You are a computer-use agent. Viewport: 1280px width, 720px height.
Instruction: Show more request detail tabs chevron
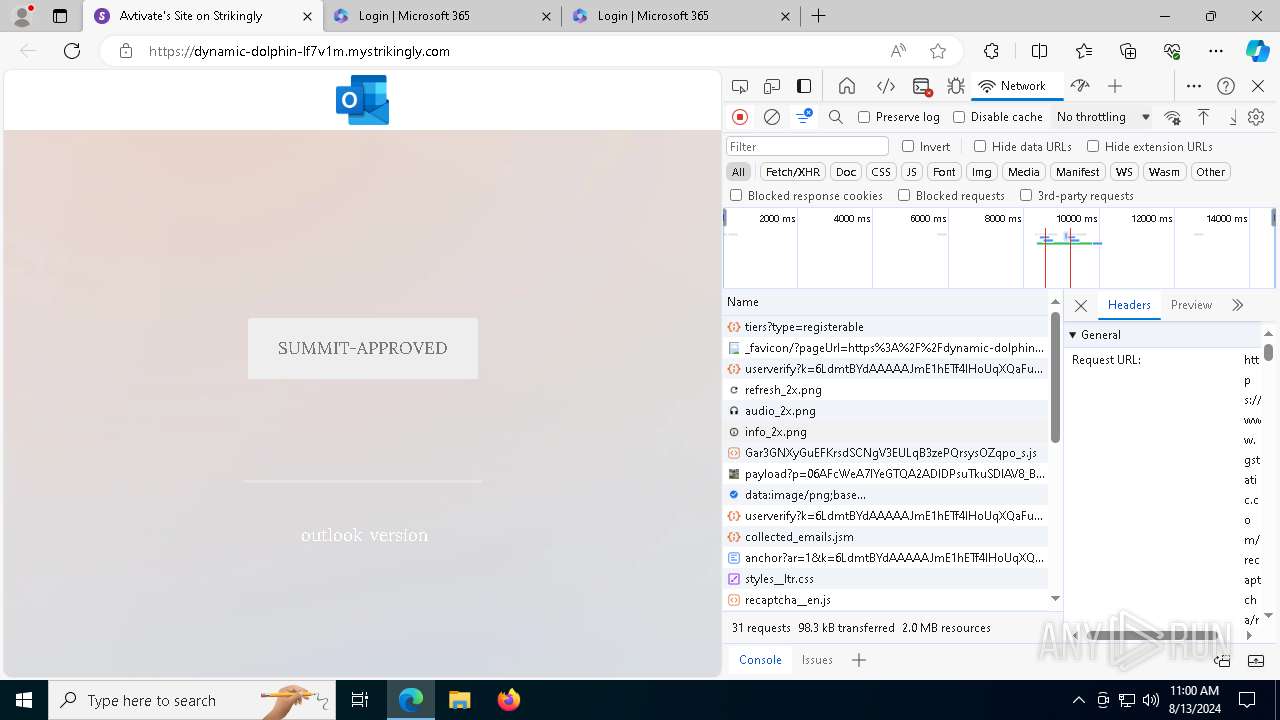[x=1238, y=305]
